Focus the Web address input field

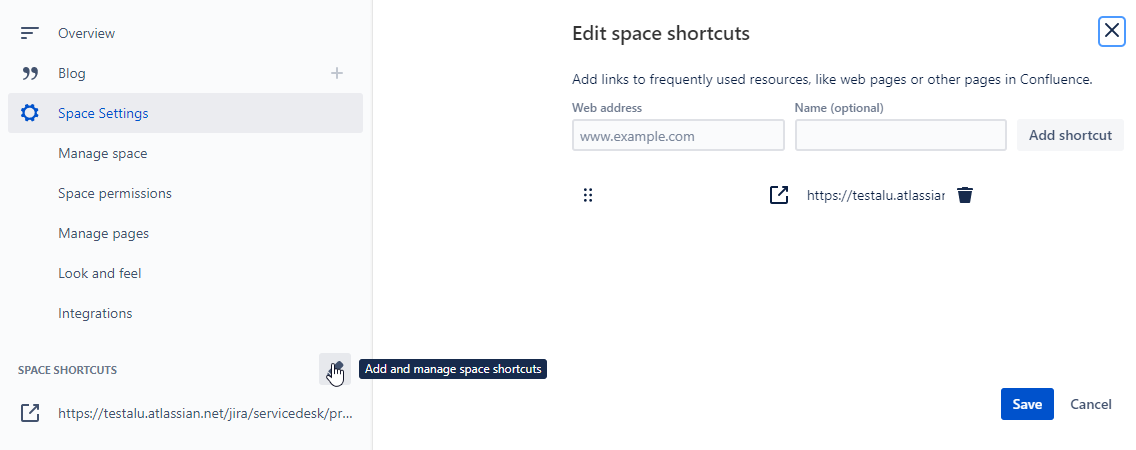678,135
